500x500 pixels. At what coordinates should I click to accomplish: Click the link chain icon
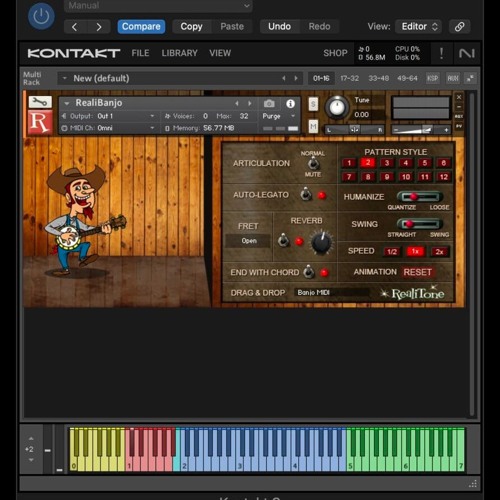tap(460, 27)
